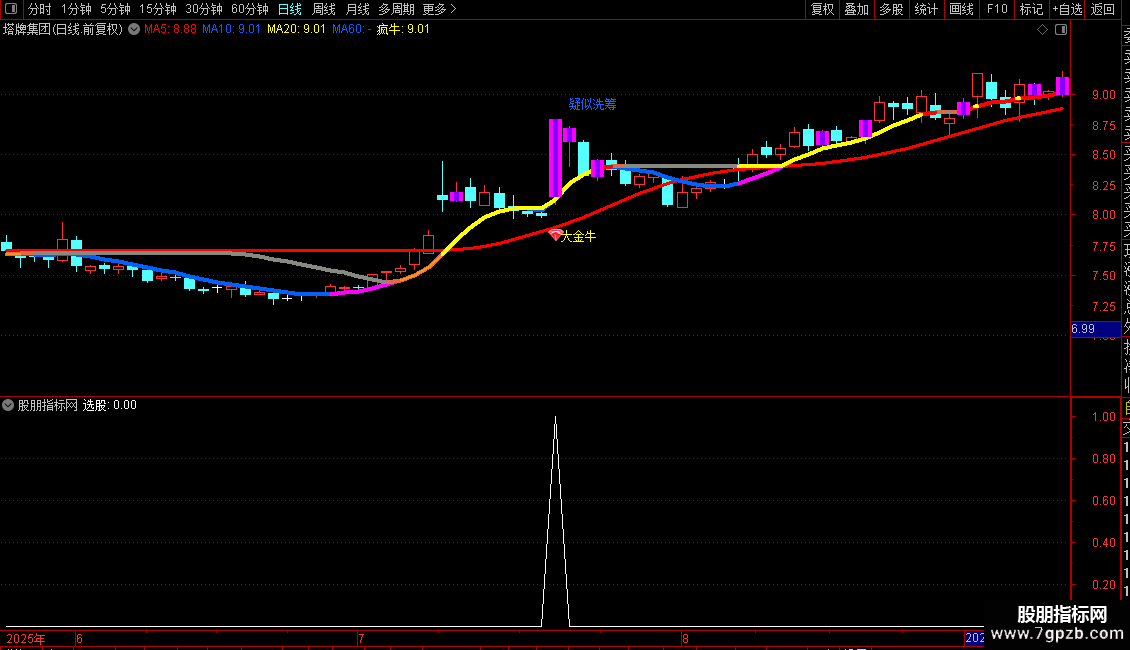Click the 2025年 label on time axis
The width and height of the screenshot is (1130, 650).
(26, 638)
